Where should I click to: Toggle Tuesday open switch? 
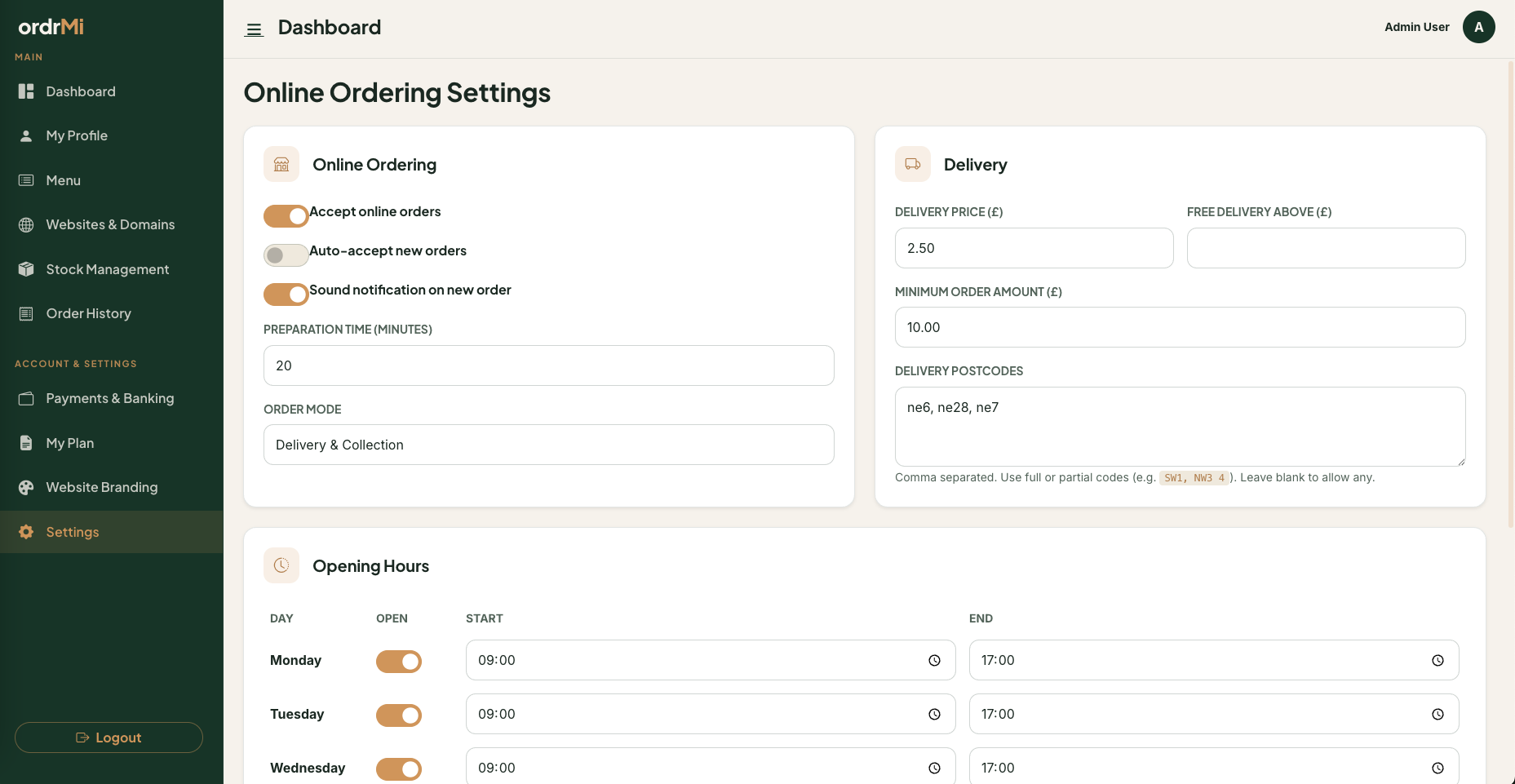(399, 715)
